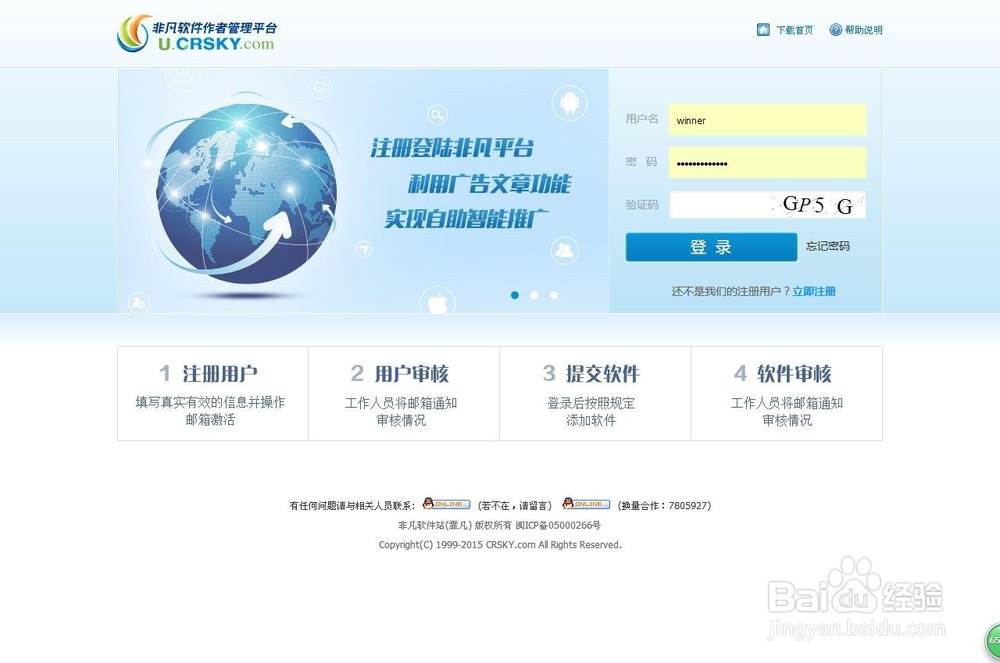Viewport: 1000px width, 663px height.
Task: Click the question-mark help icon beside 帮助说明
Action: pos(836,29)
